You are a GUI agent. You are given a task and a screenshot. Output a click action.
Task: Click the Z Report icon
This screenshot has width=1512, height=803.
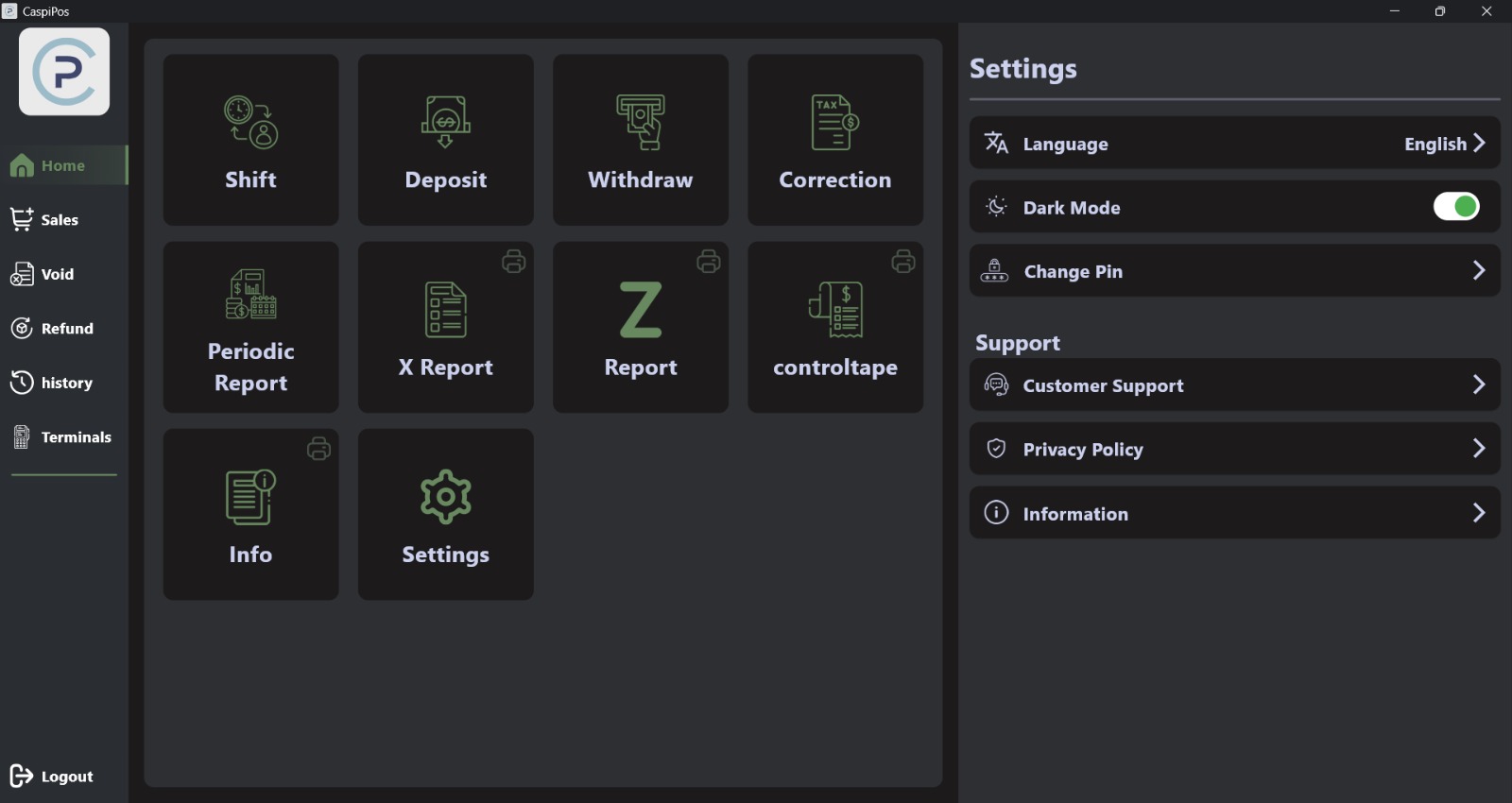641,310
